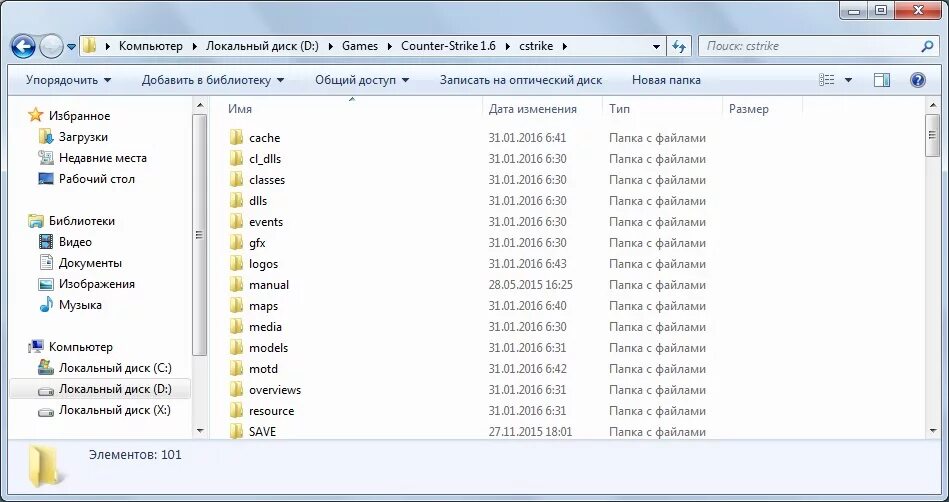Select the 'media' folder icon

click(237, 326)
